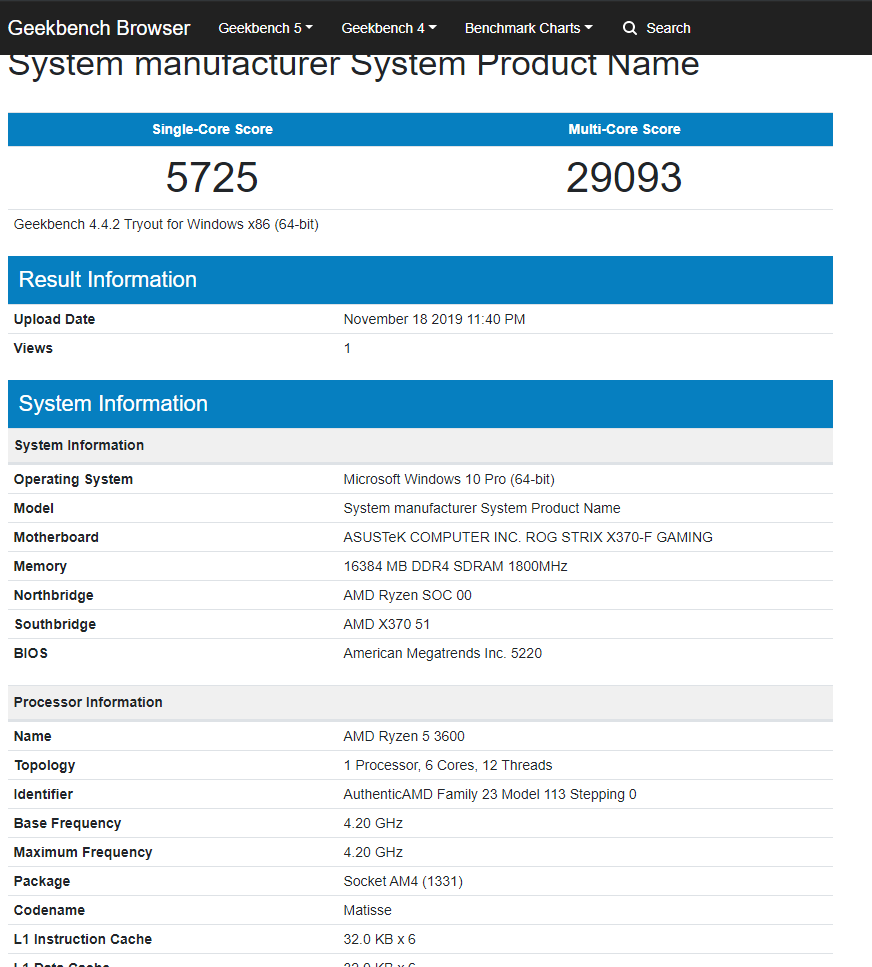This screenshot has height=967, width=872.
Task: Click the Base Frequency 4.20 GHz value
Action: [373, 823]
